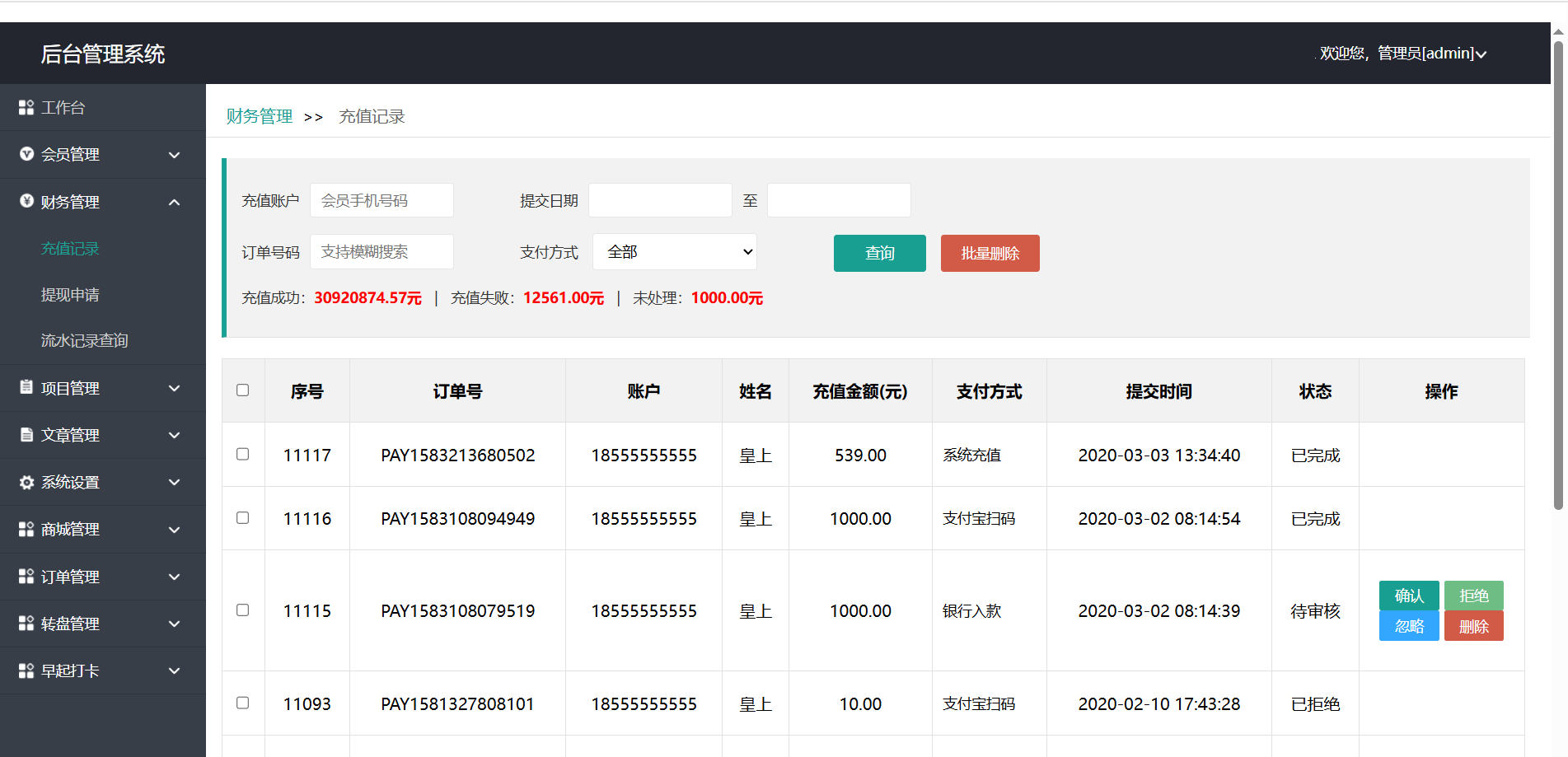
Task: Check the box for order row 11117
Action: click(x=242, y=455)
